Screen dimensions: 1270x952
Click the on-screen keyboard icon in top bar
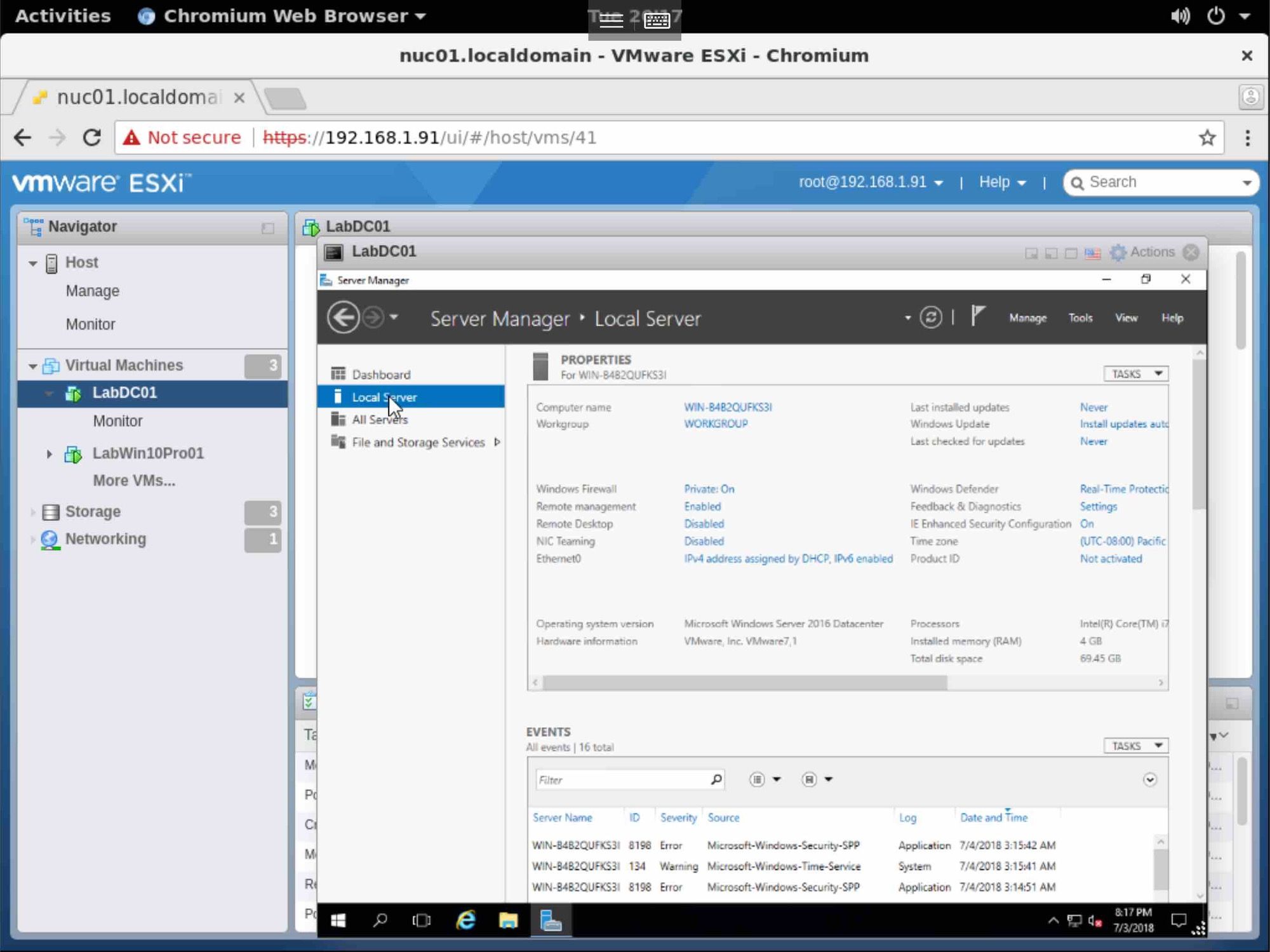tap(657, 20)
